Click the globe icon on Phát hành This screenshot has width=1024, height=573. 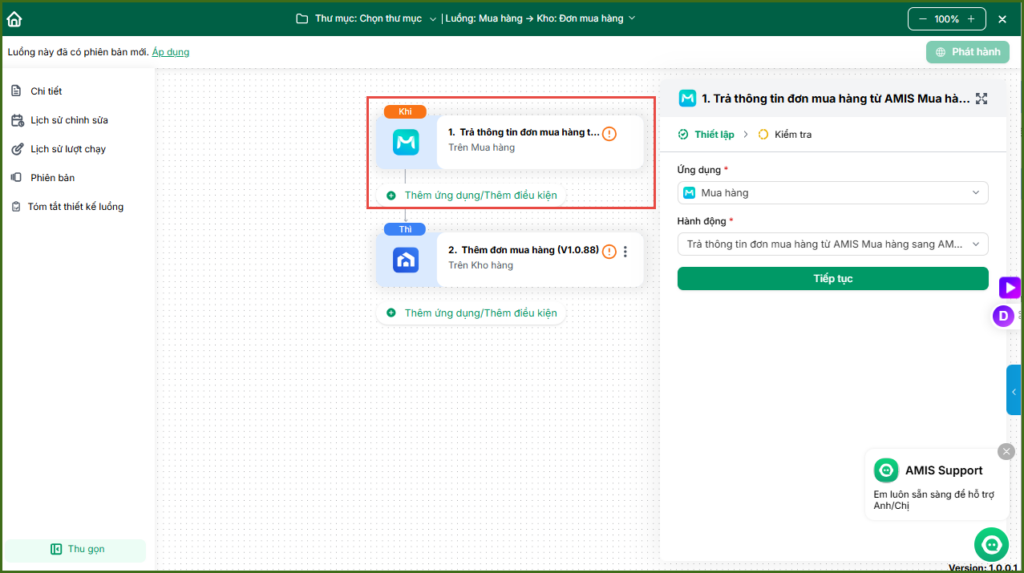(940, 52)
